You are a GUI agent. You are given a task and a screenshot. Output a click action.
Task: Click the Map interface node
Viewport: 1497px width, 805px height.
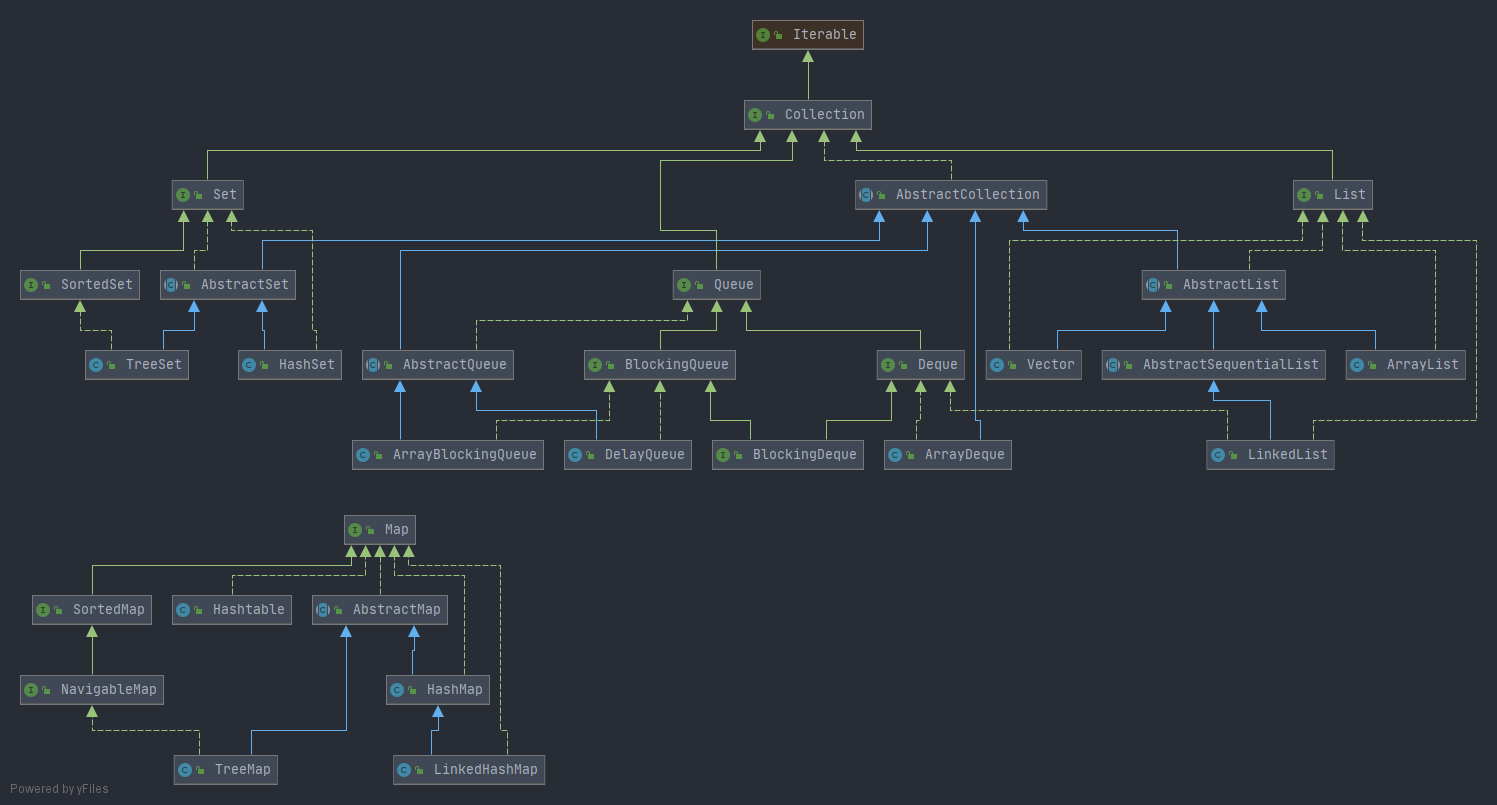(x=380, y=530)
